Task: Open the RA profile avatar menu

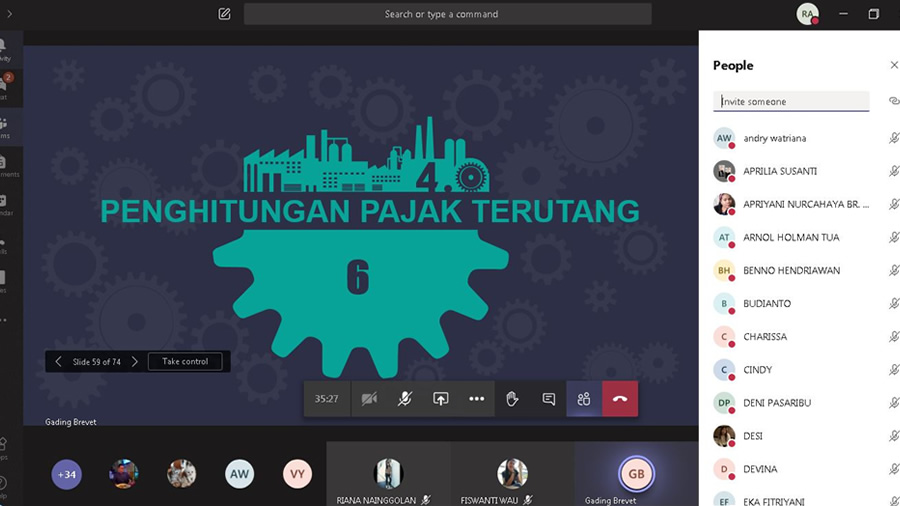Action: (x=807, y=14)
